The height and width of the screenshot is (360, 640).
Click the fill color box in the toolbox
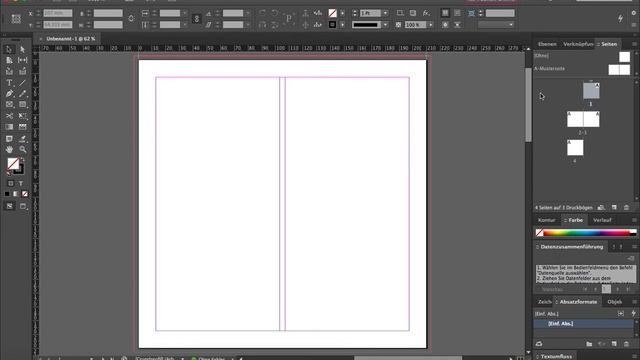pos(13,164)
